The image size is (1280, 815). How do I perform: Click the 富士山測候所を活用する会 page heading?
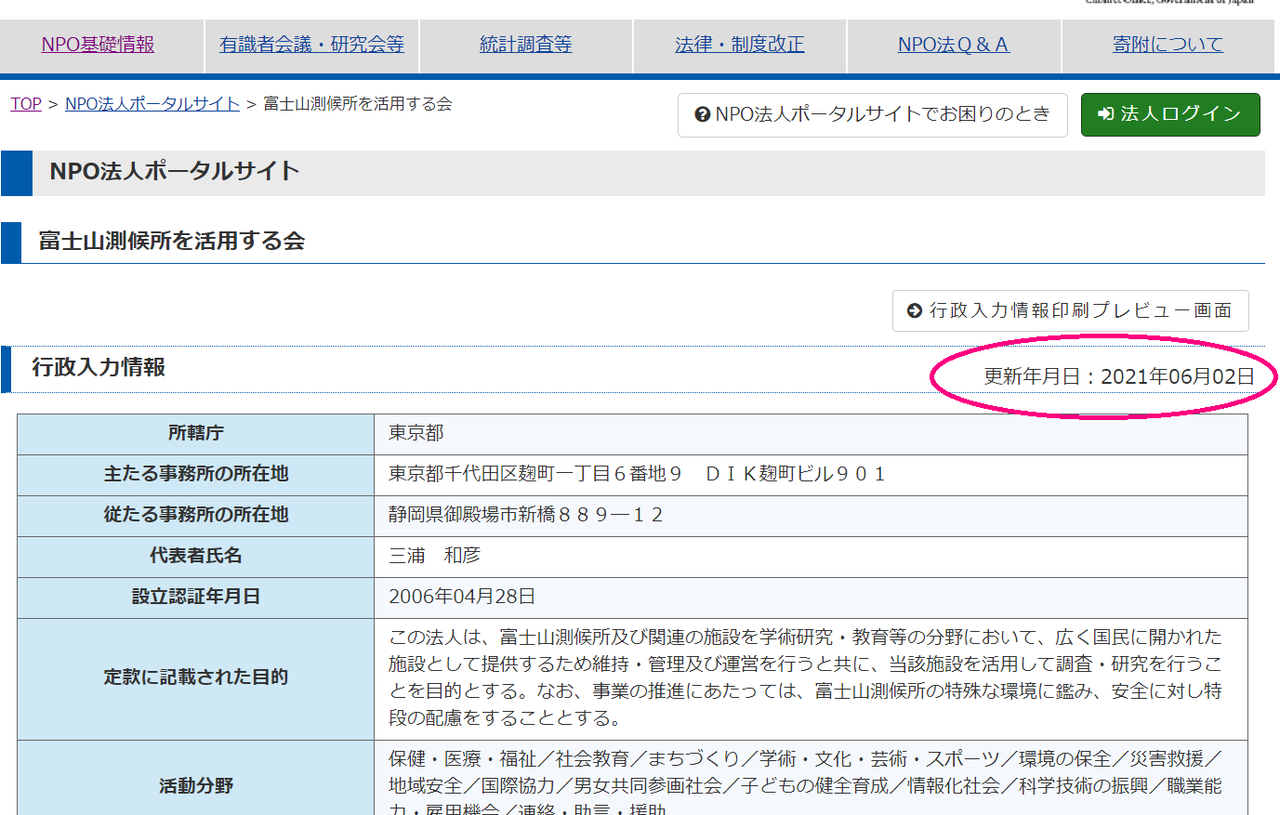click(171, 242)
